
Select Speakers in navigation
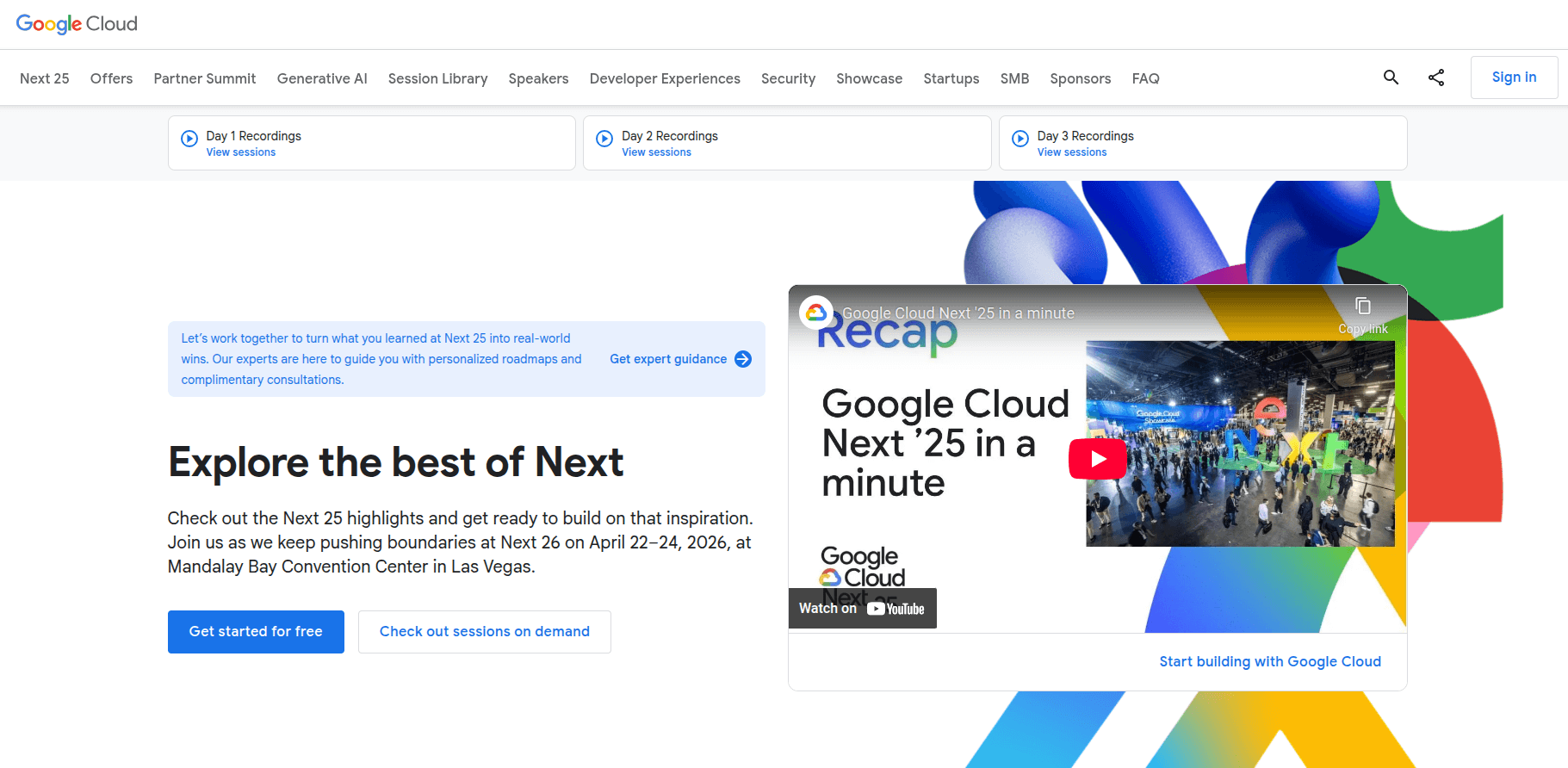click(x=538, y=78)
